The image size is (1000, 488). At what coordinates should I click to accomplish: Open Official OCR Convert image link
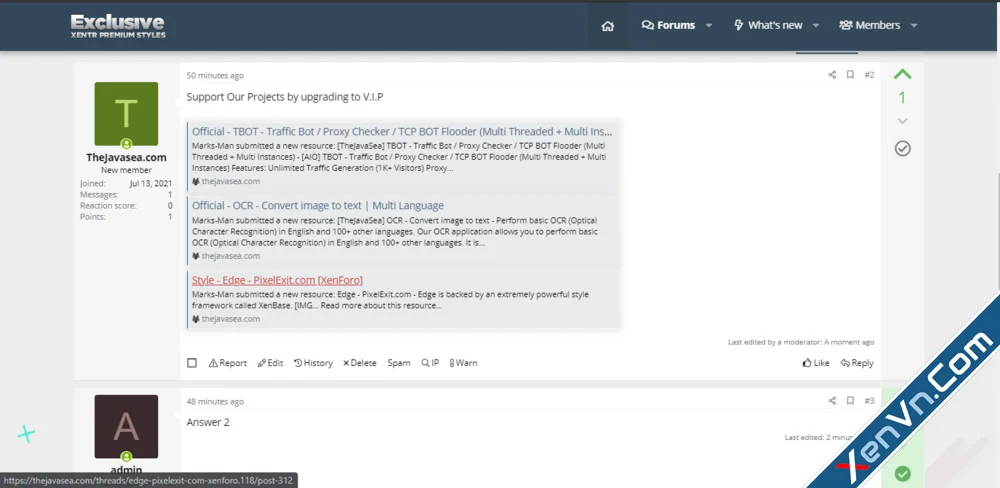(318, 205)
